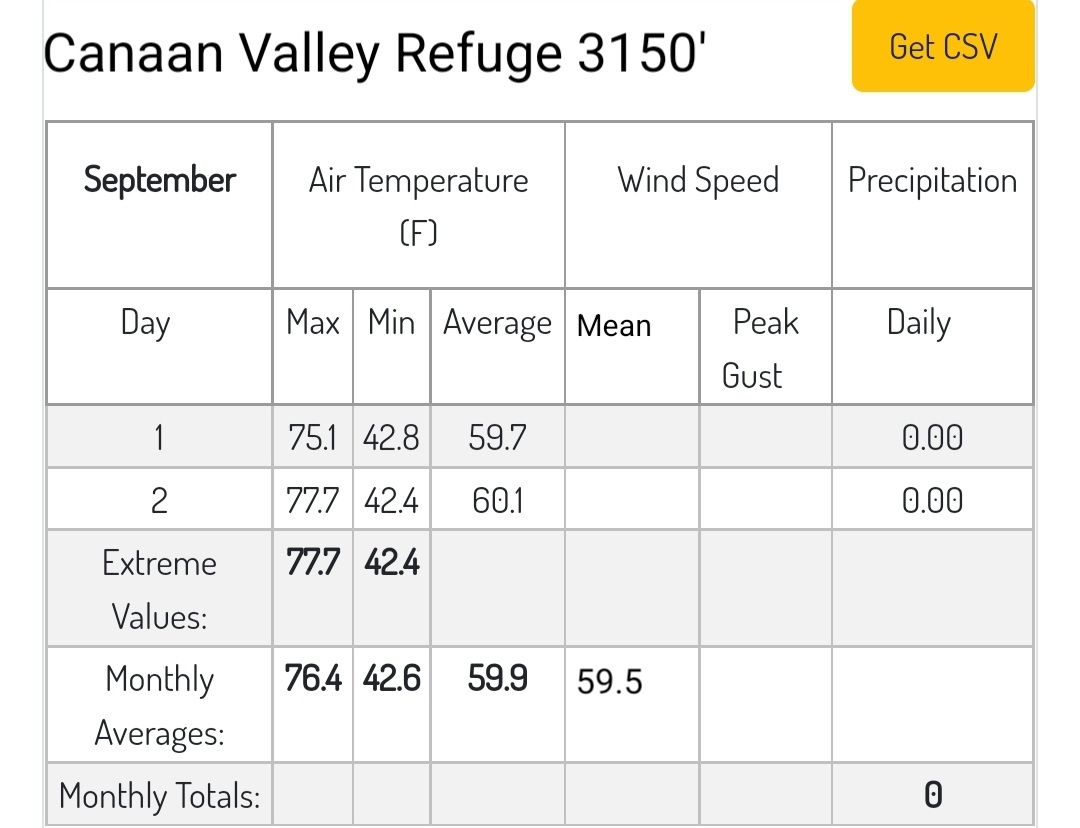Select the Daily precipitation subheader
This screenshot has width=1080, height=828.
click(x=933, y=346)
